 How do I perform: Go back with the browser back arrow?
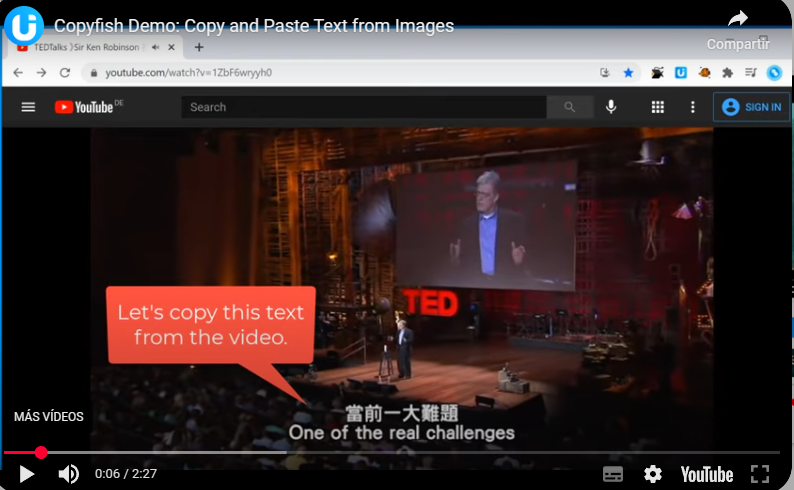[x=18, y=73]
